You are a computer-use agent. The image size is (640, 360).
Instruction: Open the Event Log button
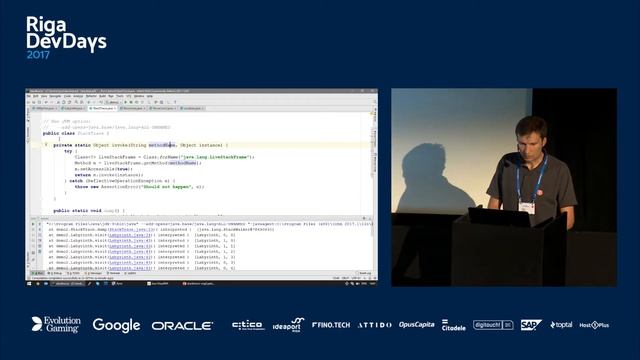point(364,273)
